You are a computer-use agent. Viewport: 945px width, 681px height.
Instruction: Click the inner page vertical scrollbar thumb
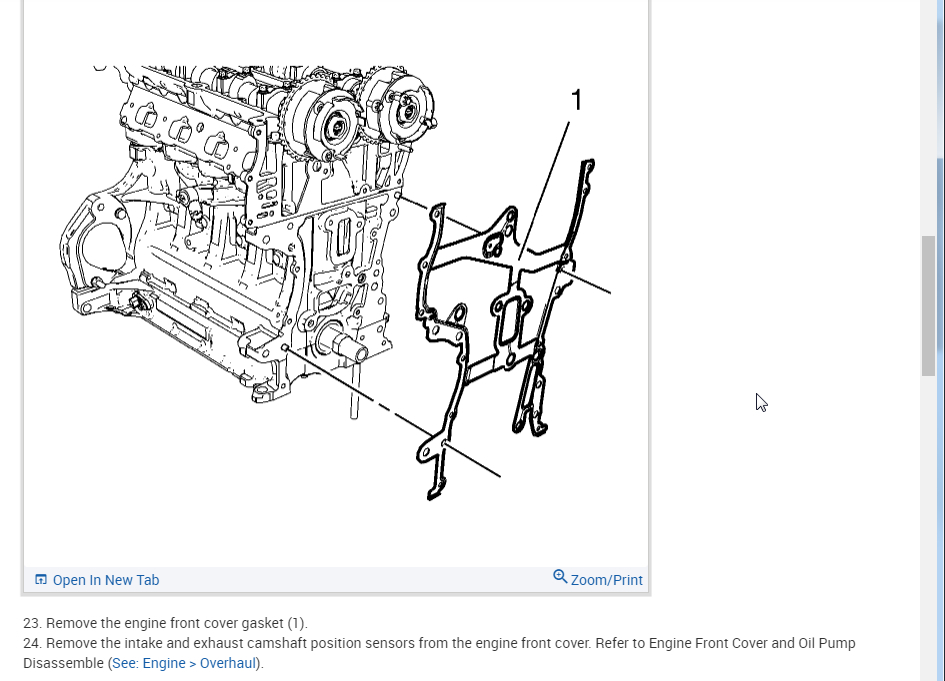(928, 306)
